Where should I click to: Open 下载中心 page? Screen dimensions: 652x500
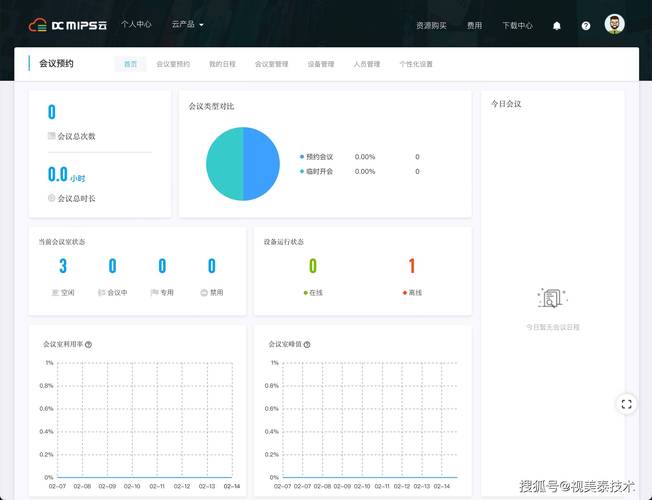(x=517, y=26)
